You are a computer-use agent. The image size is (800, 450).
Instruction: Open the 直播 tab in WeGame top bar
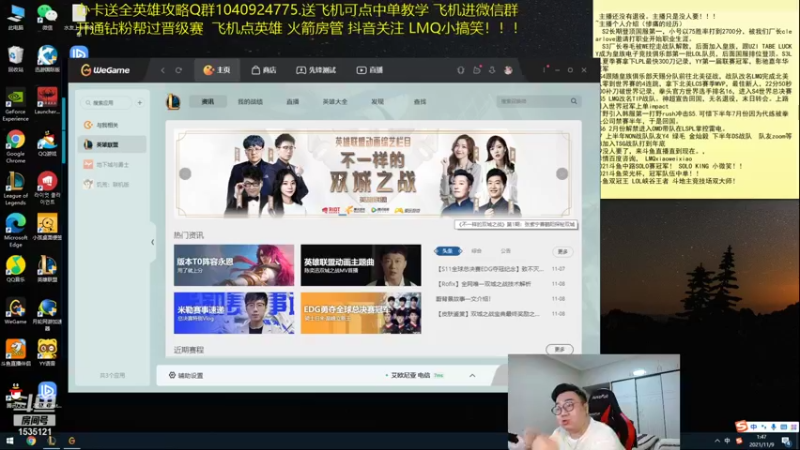click(370, 70)
